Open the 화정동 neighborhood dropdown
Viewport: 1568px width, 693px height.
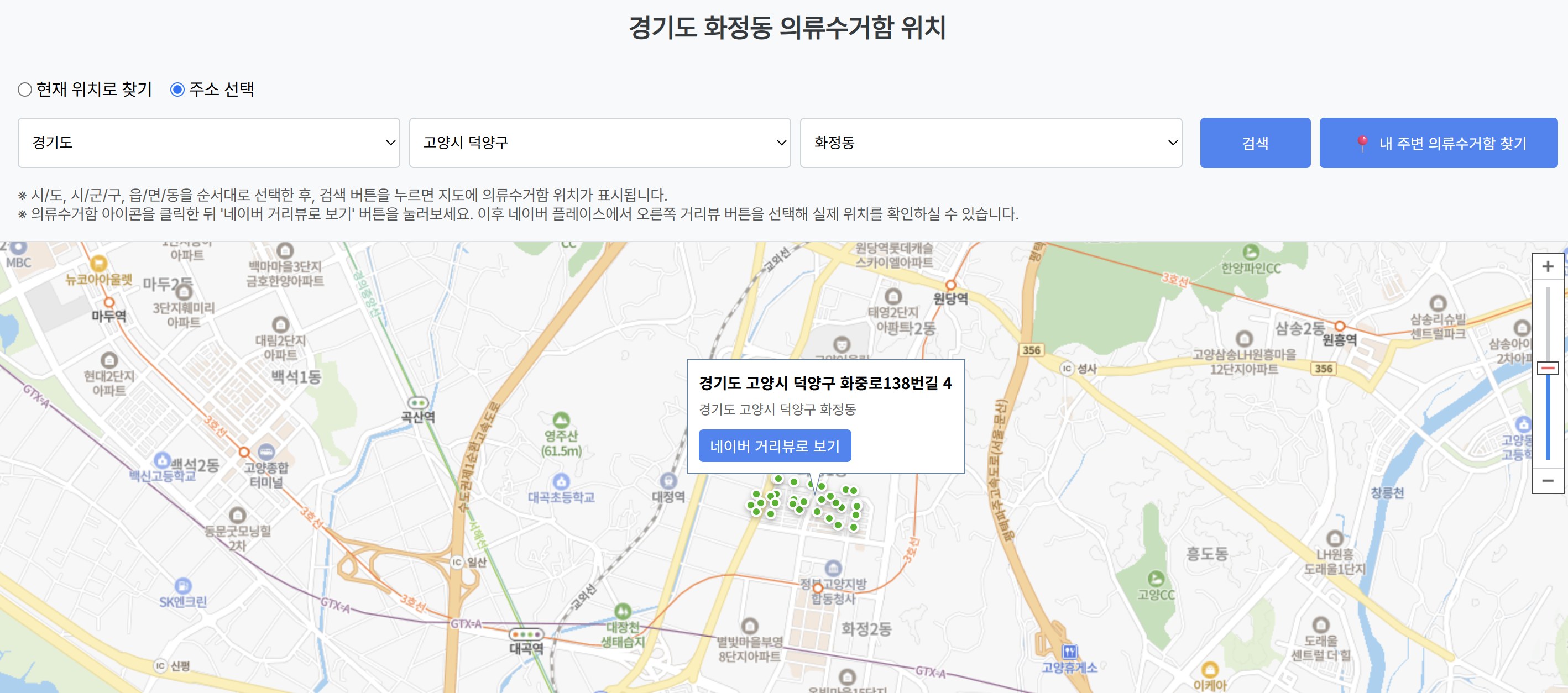coord(990,143)
